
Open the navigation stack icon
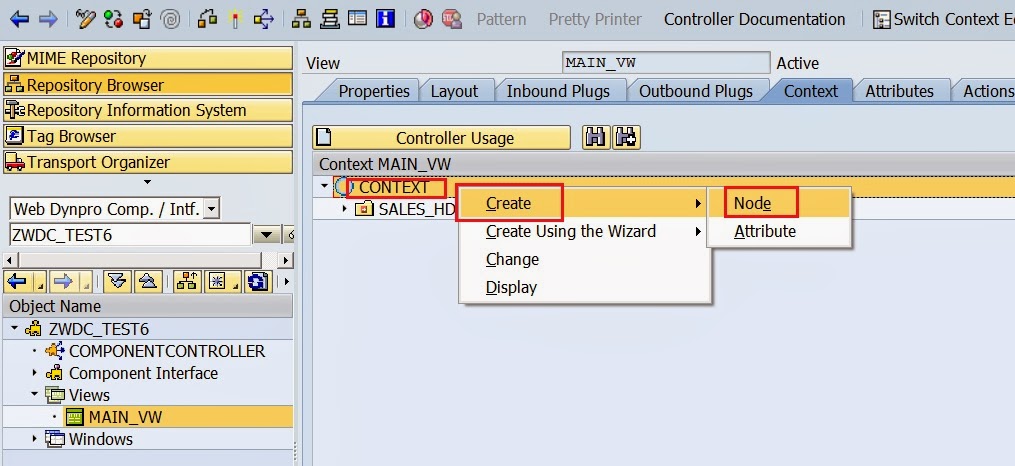pyautogui.click(x=329, y=19)
